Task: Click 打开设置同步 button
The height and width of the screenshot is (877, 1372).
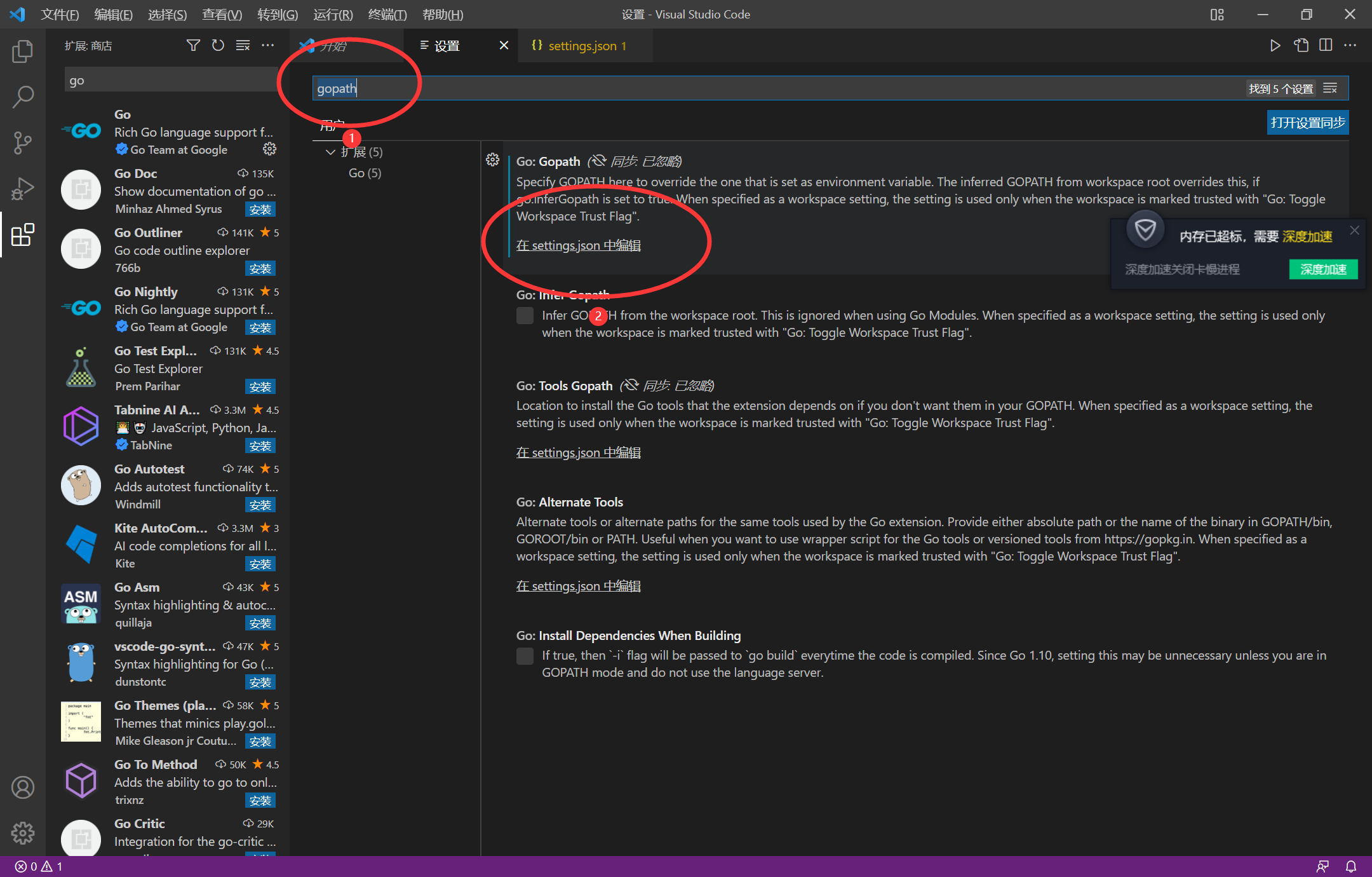Action: coord(1308,123)
